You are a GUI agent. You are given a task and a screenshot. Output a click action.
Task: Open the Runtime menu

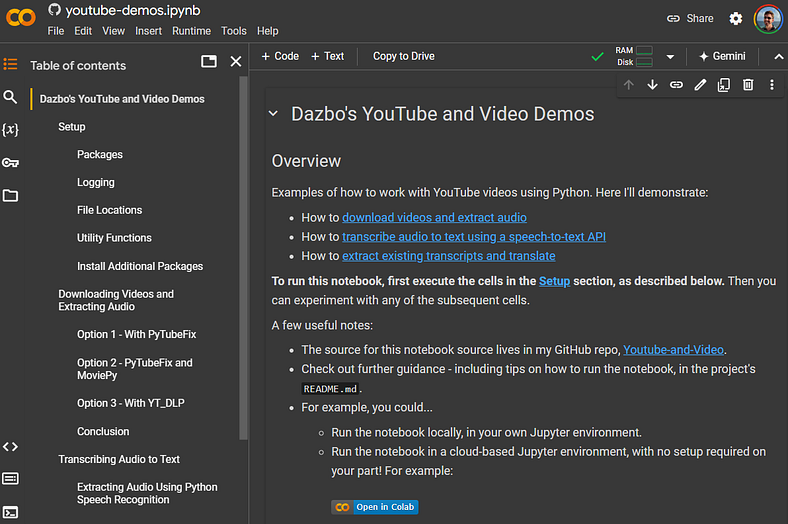191,31
